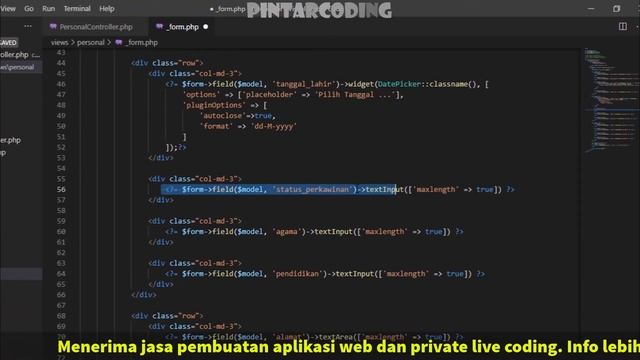Image resolution: width=640 pixels, height=360 pixels.
Task: Click 'tanggal_lahir' string on line 46
Action: (304, 84)
